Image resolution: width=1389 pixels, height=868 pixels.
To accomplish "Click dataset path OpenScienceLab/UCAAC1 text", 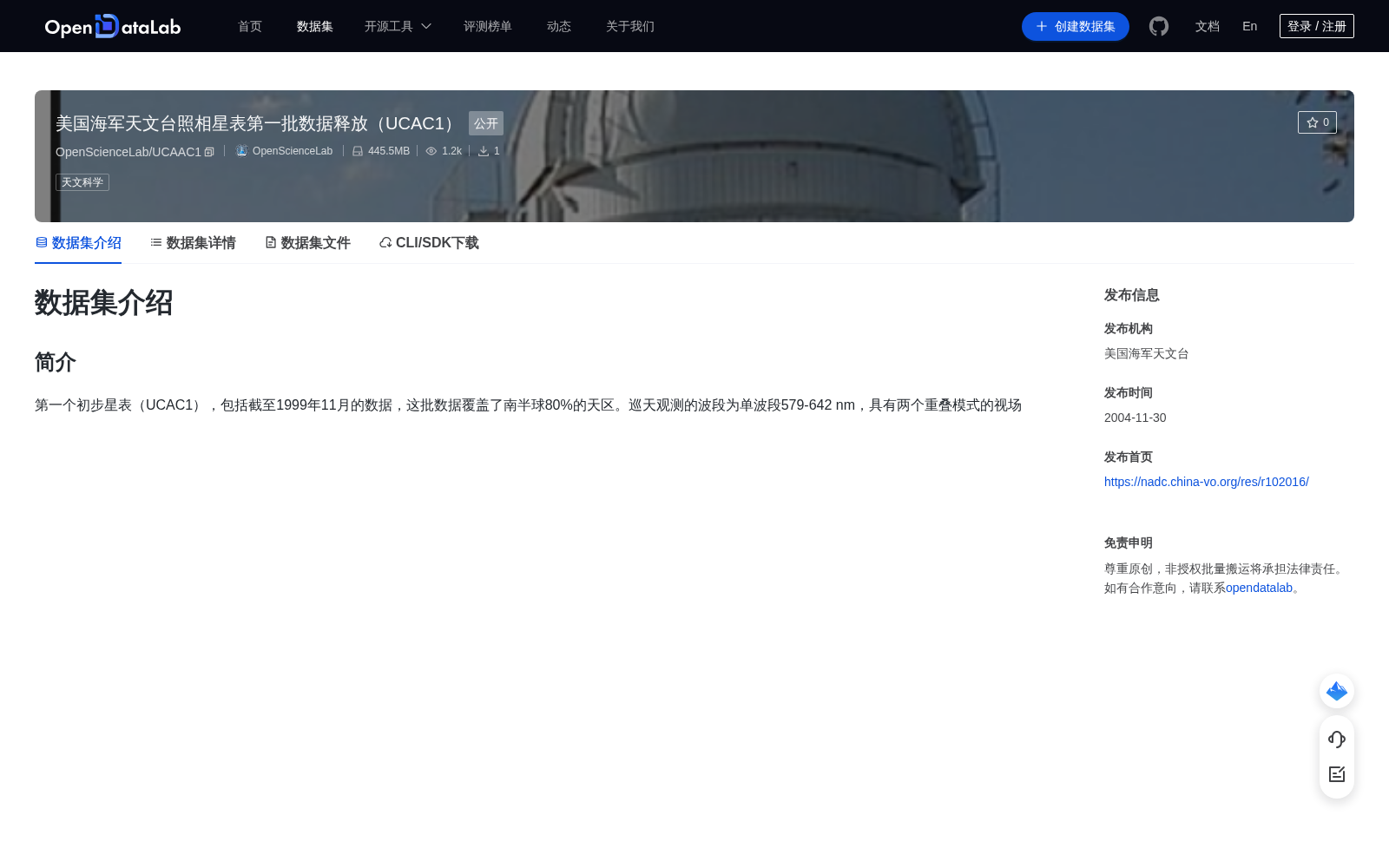I will click(x=128, y=152).
